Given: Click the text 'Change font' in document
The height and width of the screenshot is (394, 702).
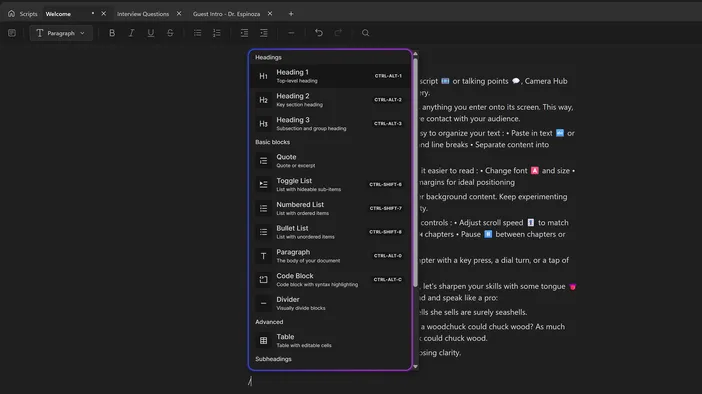Looking at the screenshot, I should point(506,171).
